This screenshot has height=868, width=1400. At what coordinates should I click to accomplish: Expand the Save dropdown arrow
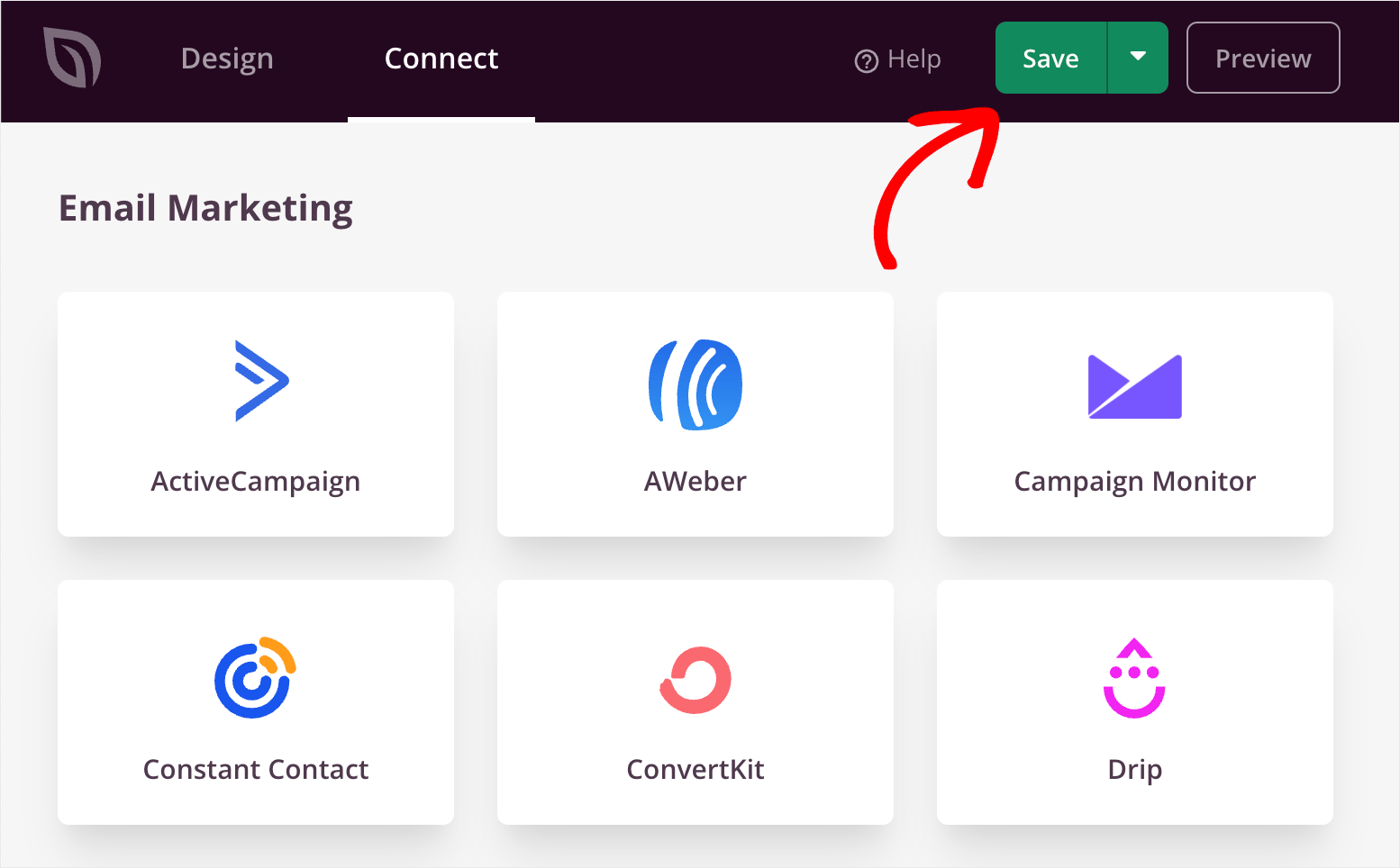pos(1138,58)
